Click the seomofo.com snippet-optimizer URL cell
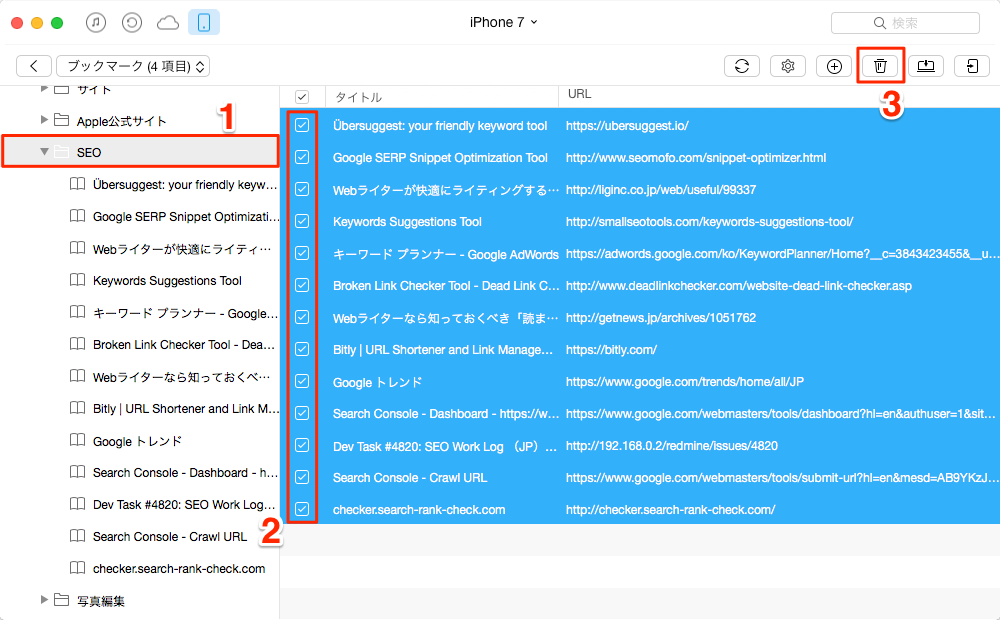 click(696, 158)
